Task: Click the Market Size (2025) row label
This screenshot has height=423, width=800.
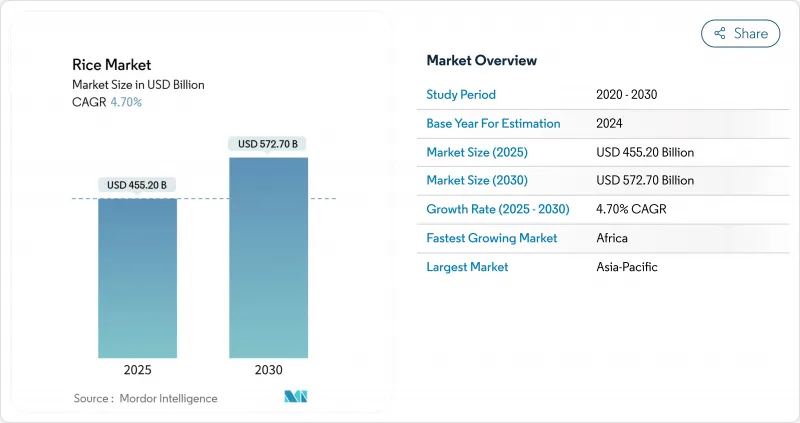Action: tap(478, 152)
